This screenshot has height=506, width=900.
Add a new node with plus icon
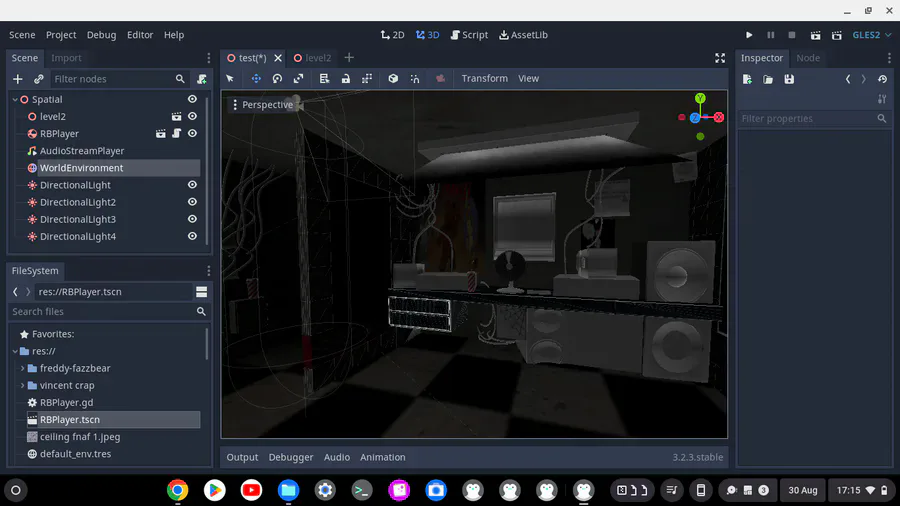pyautogui.click(x=18, y=79)
